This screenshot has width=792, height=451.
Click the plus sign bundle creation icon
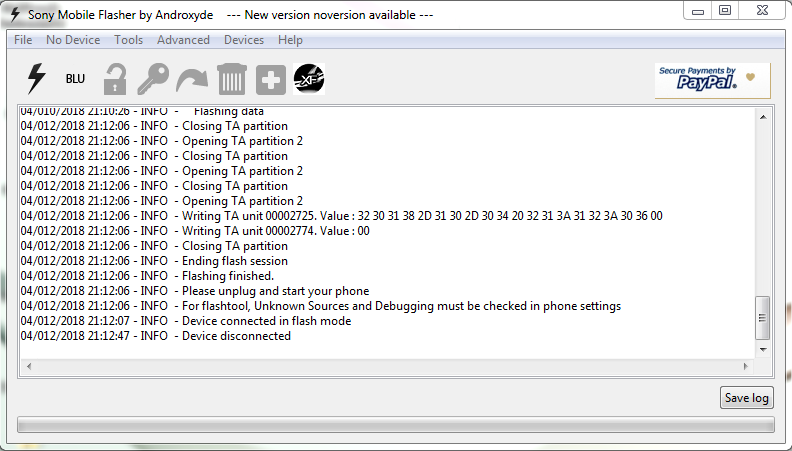pos(271,80)
